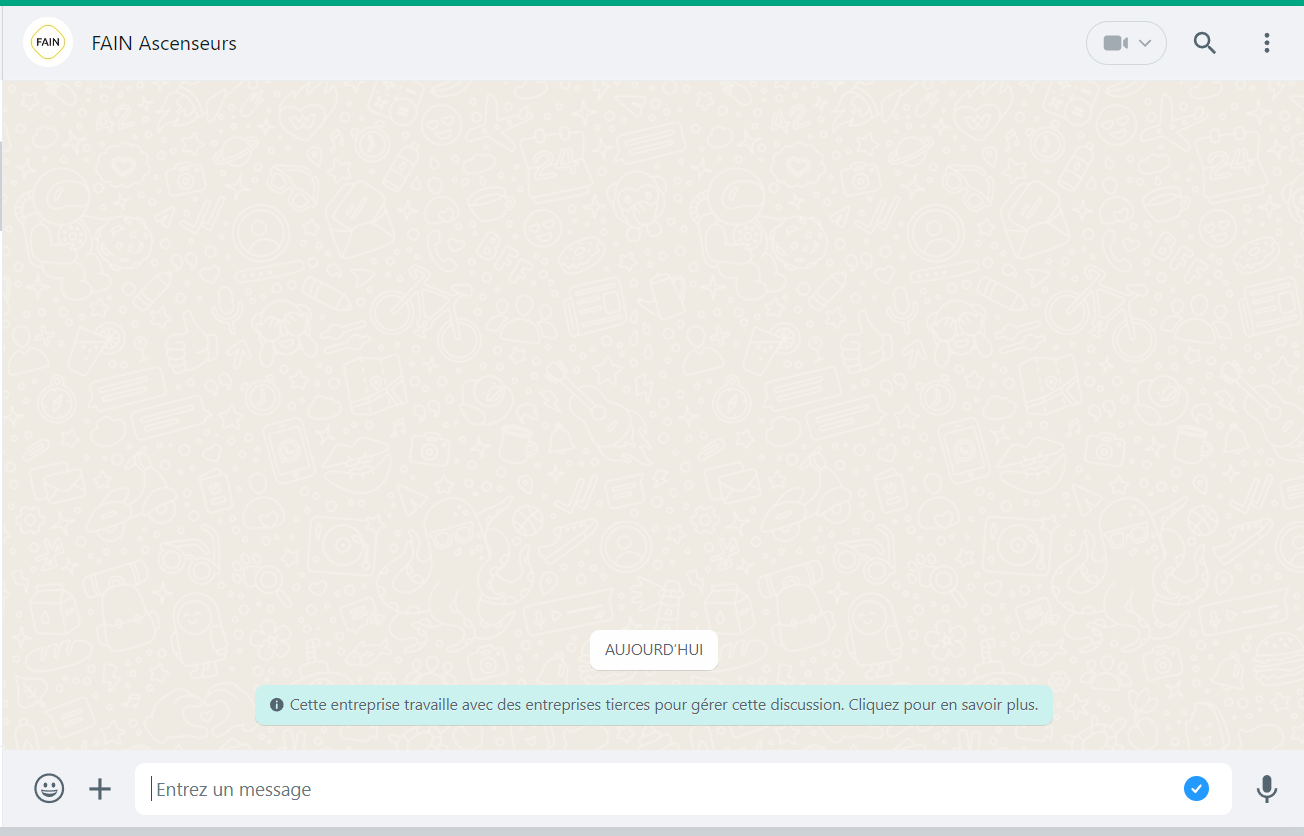Search messages using the magnifying glass icon
The height and width of the screenshot is (836, 1304).
1205,43
